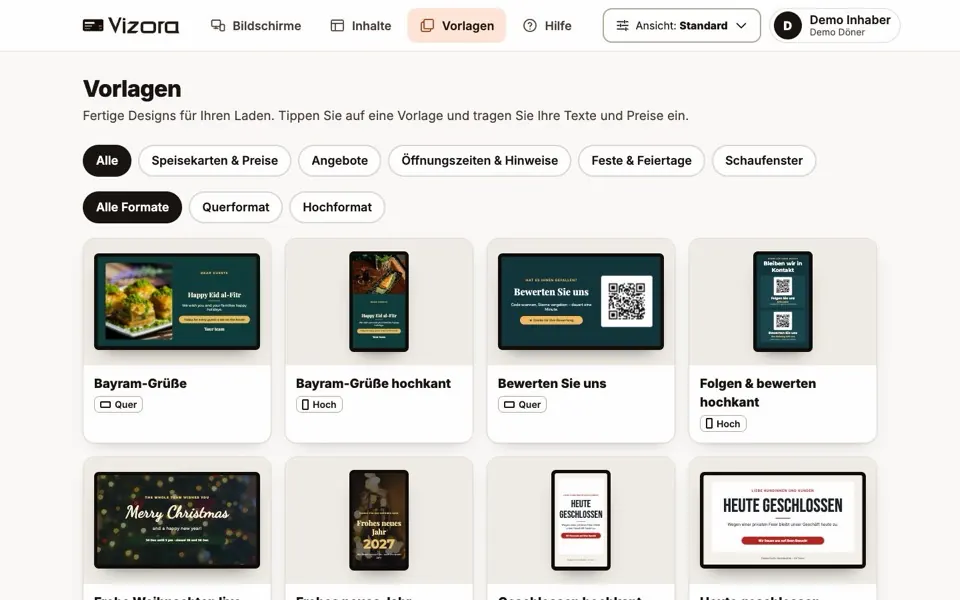
Task: Click the Bayram-Grüße hochkant title text
Action: coord(373,383)
